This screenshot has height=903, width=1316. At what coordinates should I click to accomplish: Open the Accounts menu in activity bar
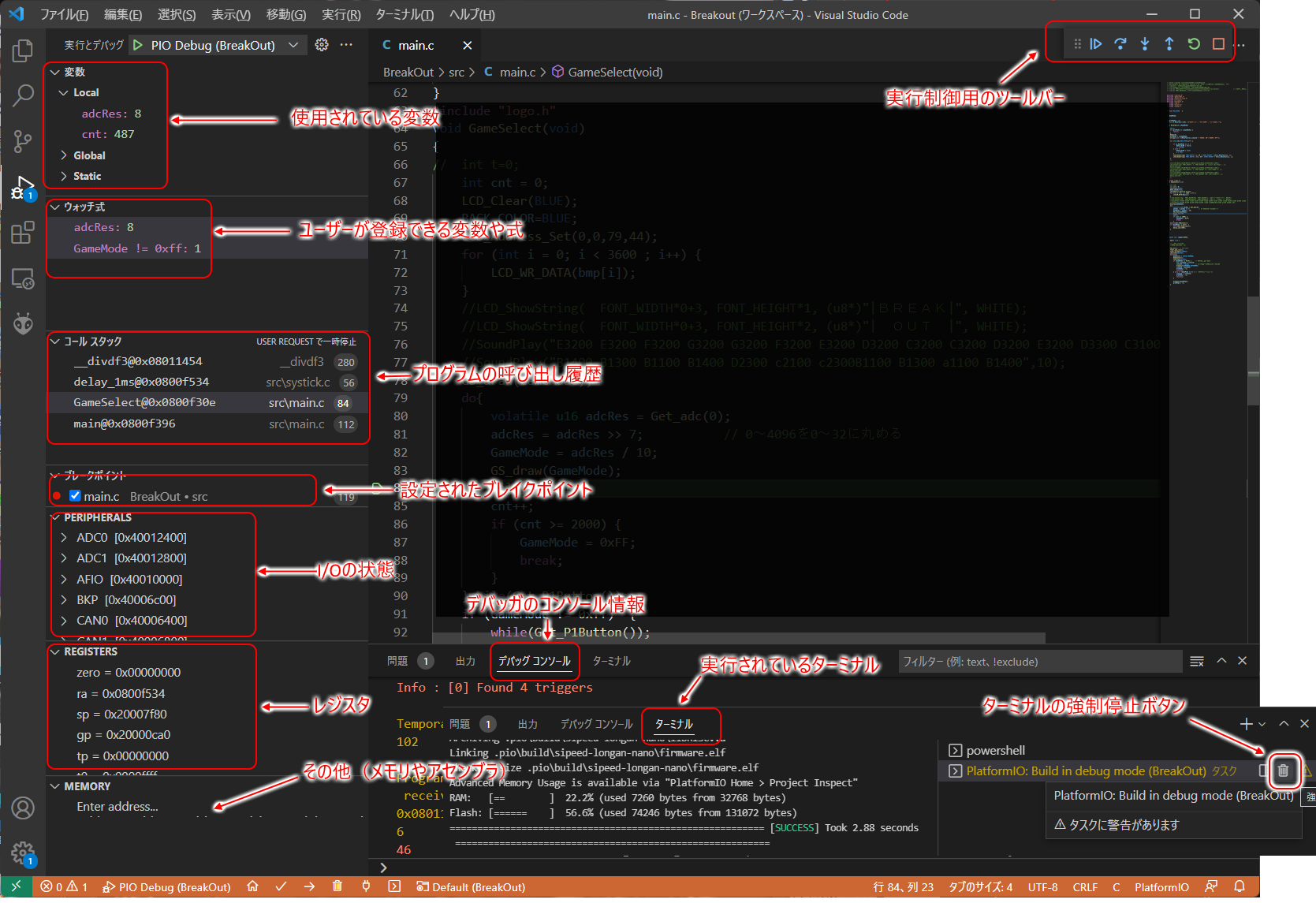tap(23, 808)
